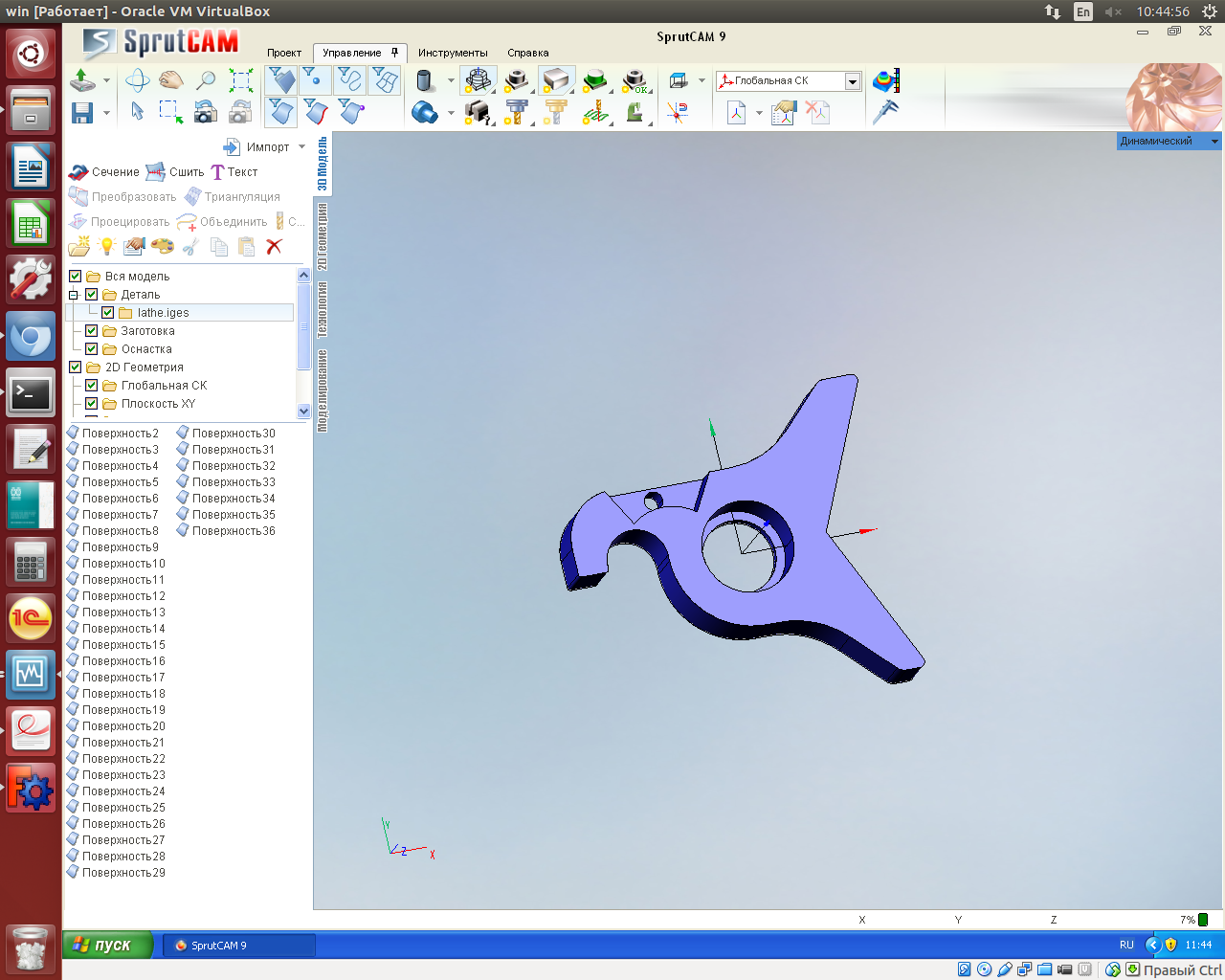Viewport: 1225px width, 980px height.
Task: Click the Сечение button
Action: click(x=105, y=172)
